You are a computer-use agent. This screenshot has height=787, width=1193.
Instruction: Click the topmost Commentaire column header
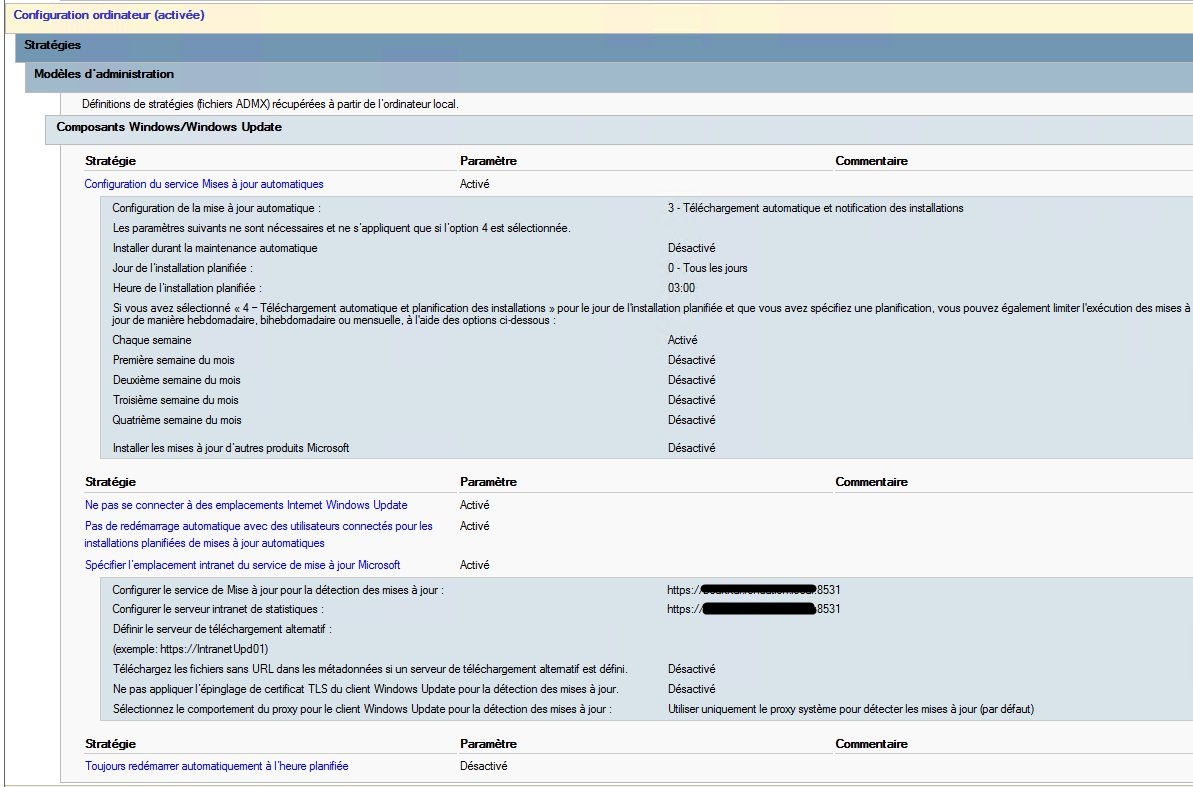[x=871, y=161]
